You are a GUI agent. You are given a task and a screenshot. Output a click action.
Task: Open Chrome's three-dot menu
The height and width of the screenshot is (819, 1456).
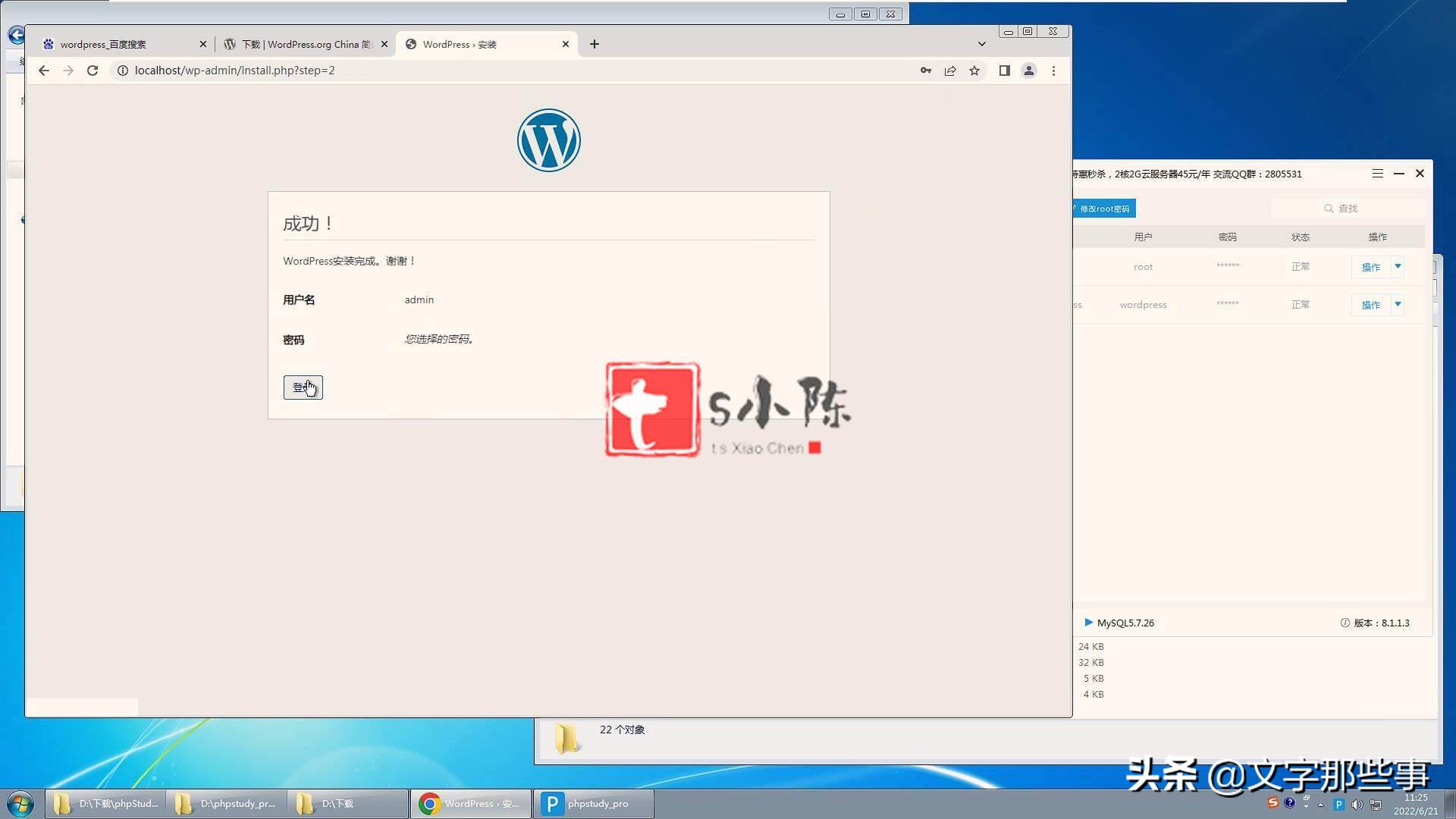tap(1053, 70)
